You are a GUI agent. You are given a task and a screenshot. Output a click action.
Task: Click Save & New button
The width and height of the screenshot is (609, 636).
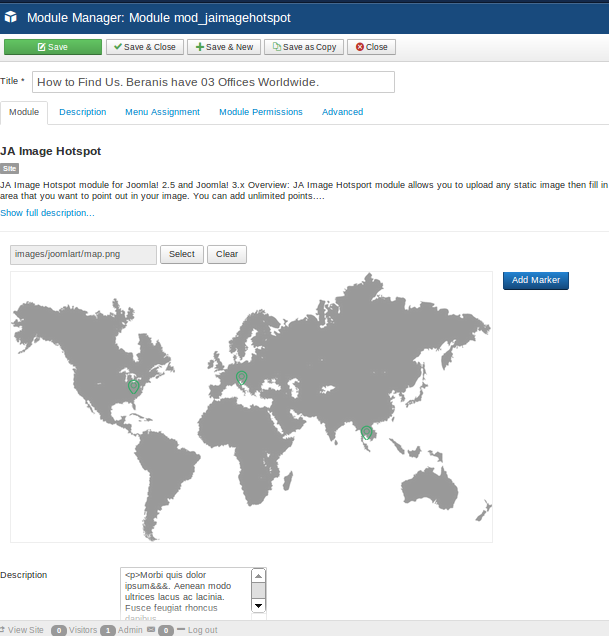click(x=224, y=47)
